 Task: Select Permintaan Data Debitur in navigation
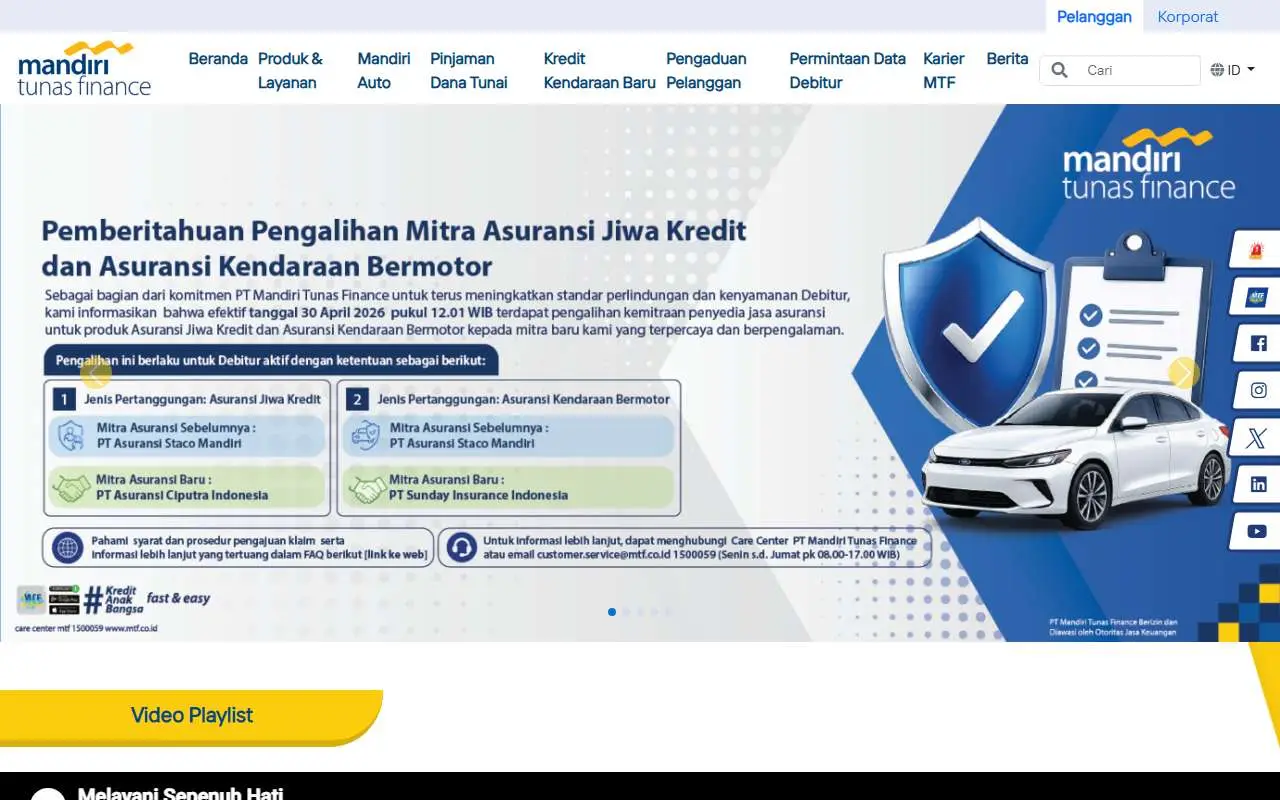tap(847, 71)
